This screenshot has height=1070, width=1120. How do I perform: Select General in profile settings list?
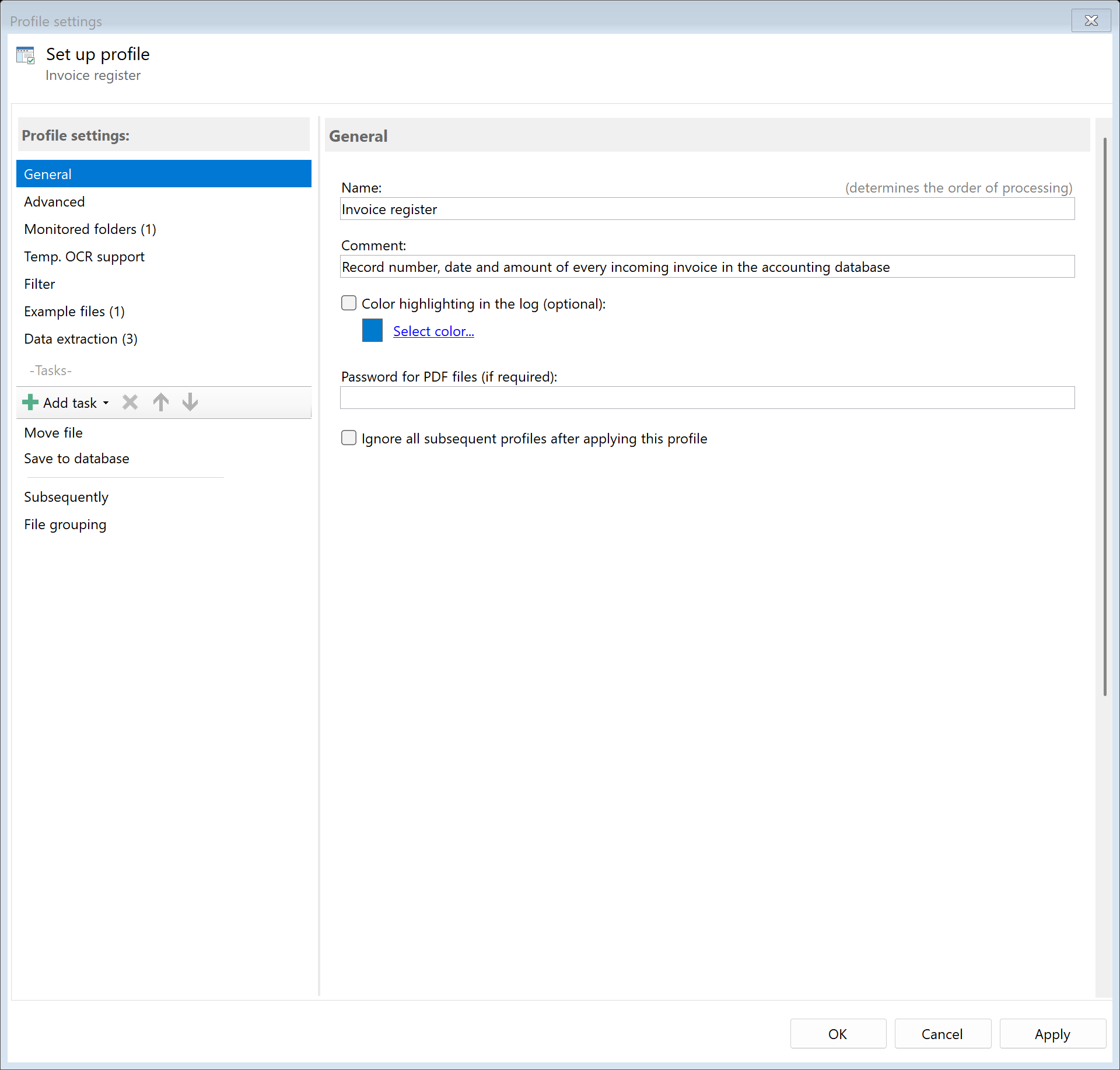tap(164, 174)
